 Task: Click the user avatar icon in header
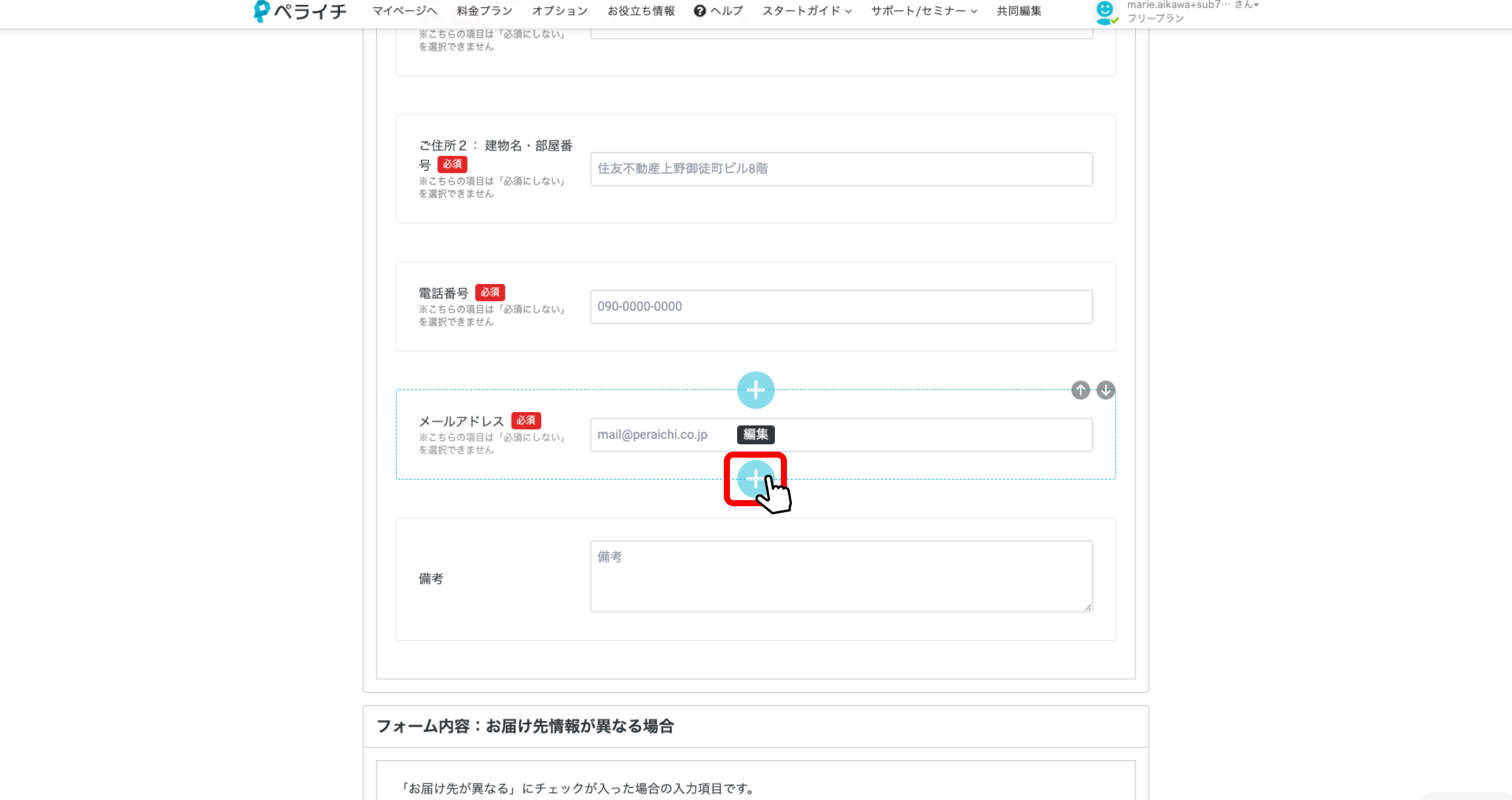1105,12
